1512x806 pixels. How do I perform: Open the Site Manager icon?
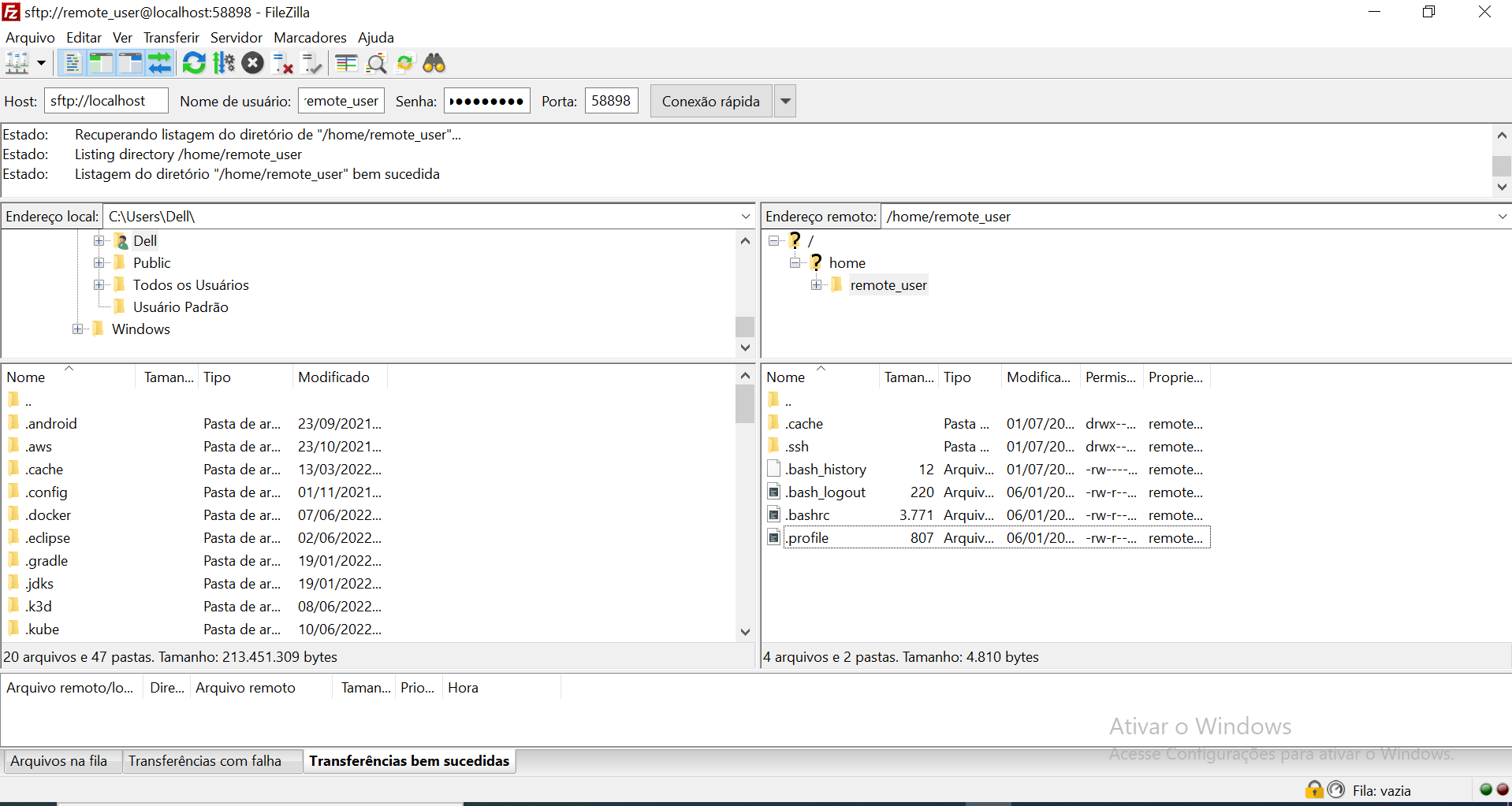[x=17, y=63]
